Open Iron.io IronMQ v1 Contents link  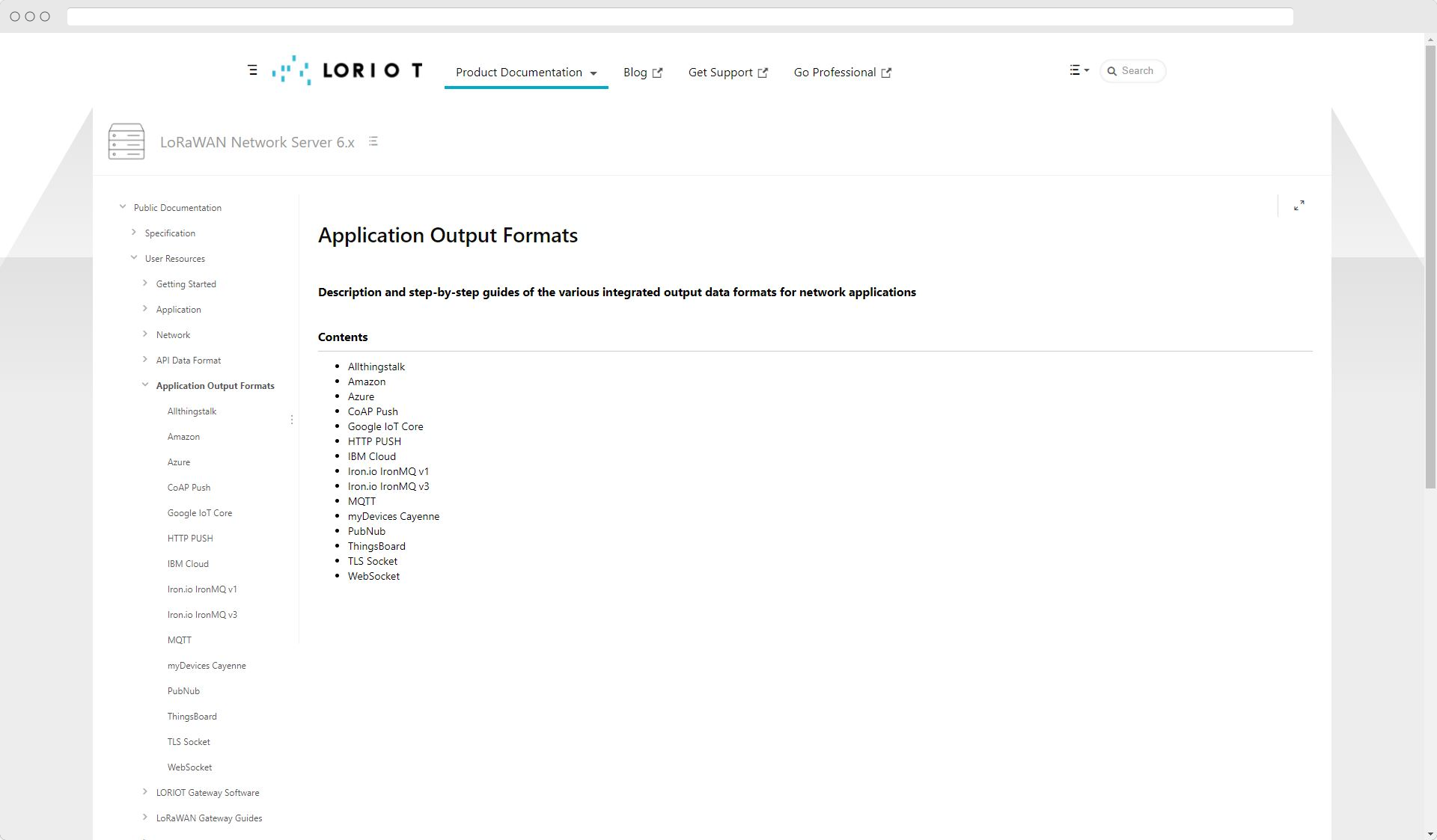388,471
